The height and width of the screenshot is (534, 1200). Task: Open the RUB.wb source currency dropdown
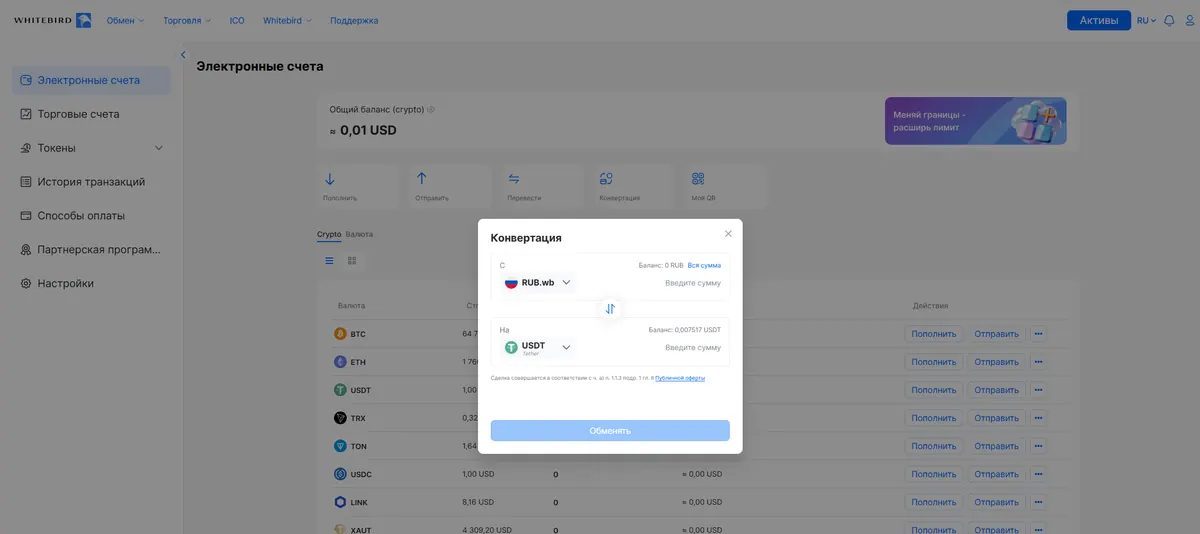[x=538, y=283]
